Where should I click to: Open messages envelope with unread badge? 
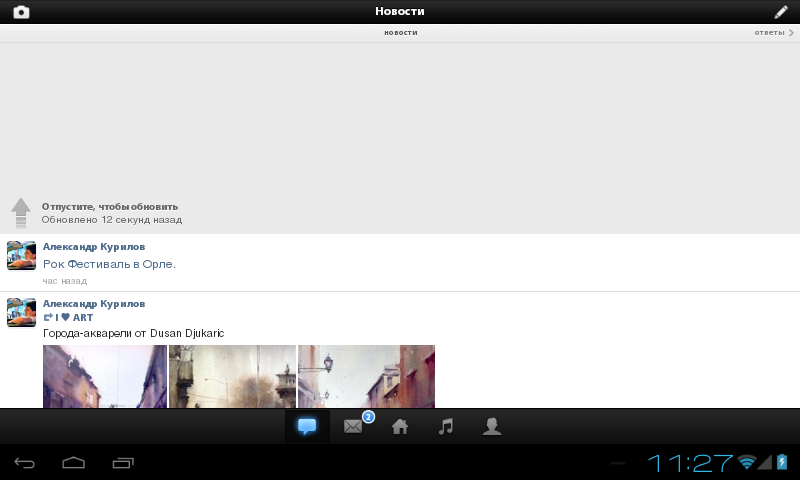354,427
